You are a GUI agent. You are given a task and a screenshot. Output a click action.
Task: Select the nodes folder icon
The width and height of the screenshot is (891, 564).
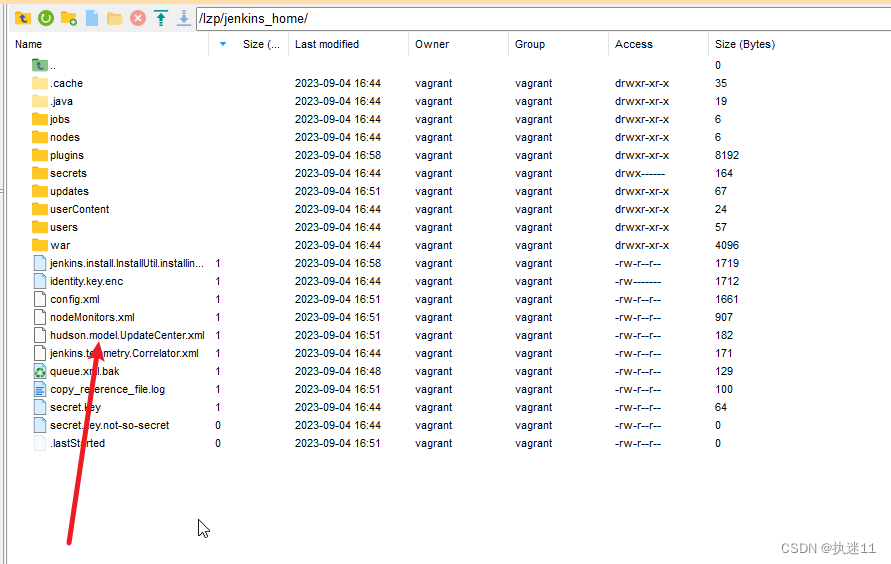[x=40, y=137]
